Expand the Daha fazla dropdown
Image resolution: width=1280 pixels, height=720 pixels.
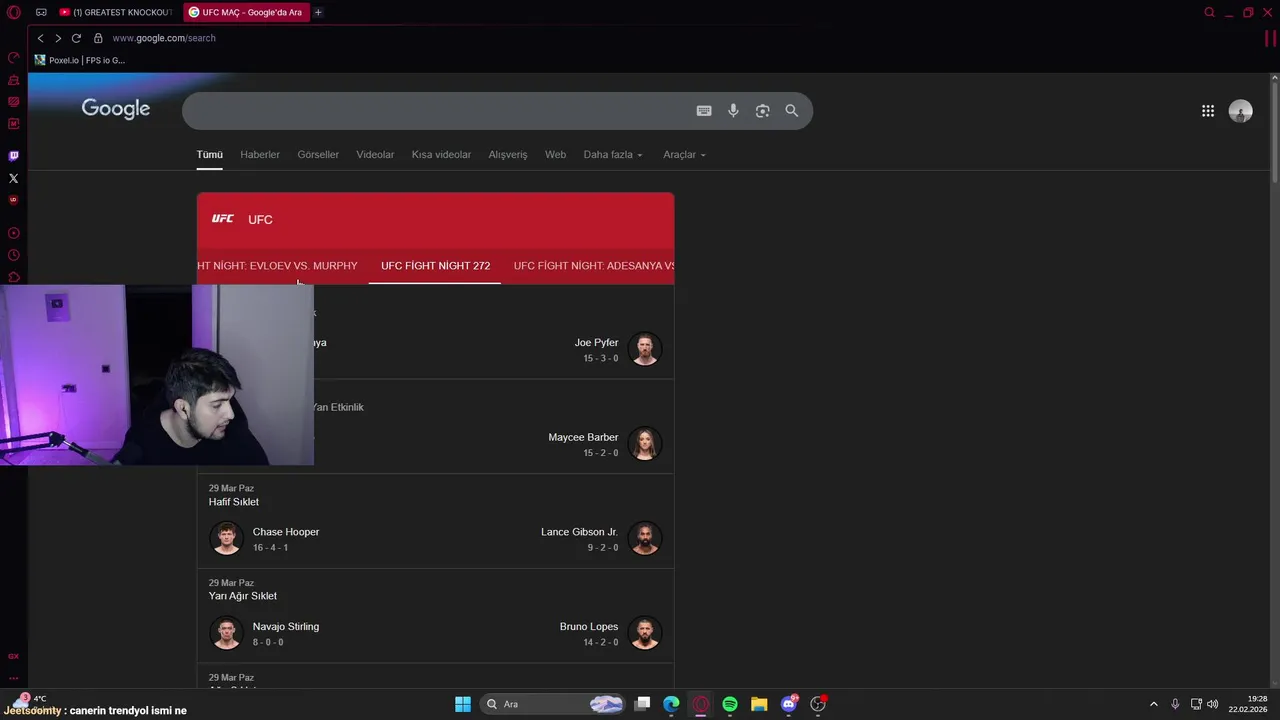click(613, 155)
